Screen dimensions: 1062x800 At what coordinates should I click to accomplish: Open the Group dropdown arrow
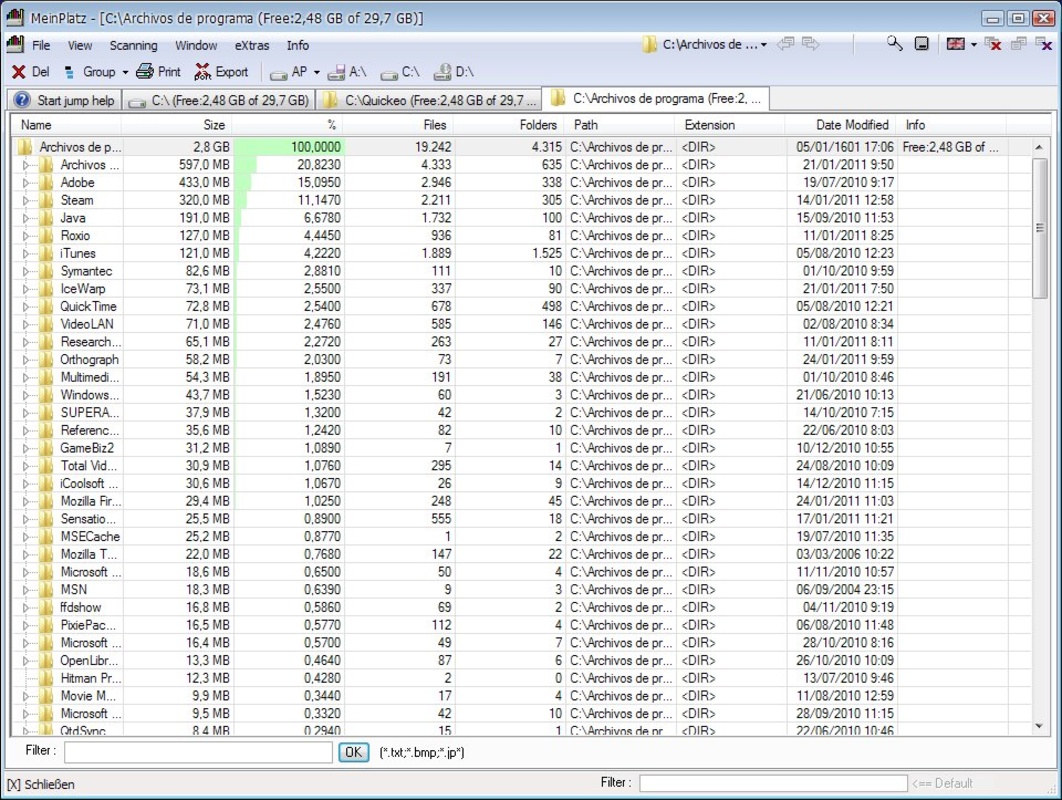[x=125, y=72]
